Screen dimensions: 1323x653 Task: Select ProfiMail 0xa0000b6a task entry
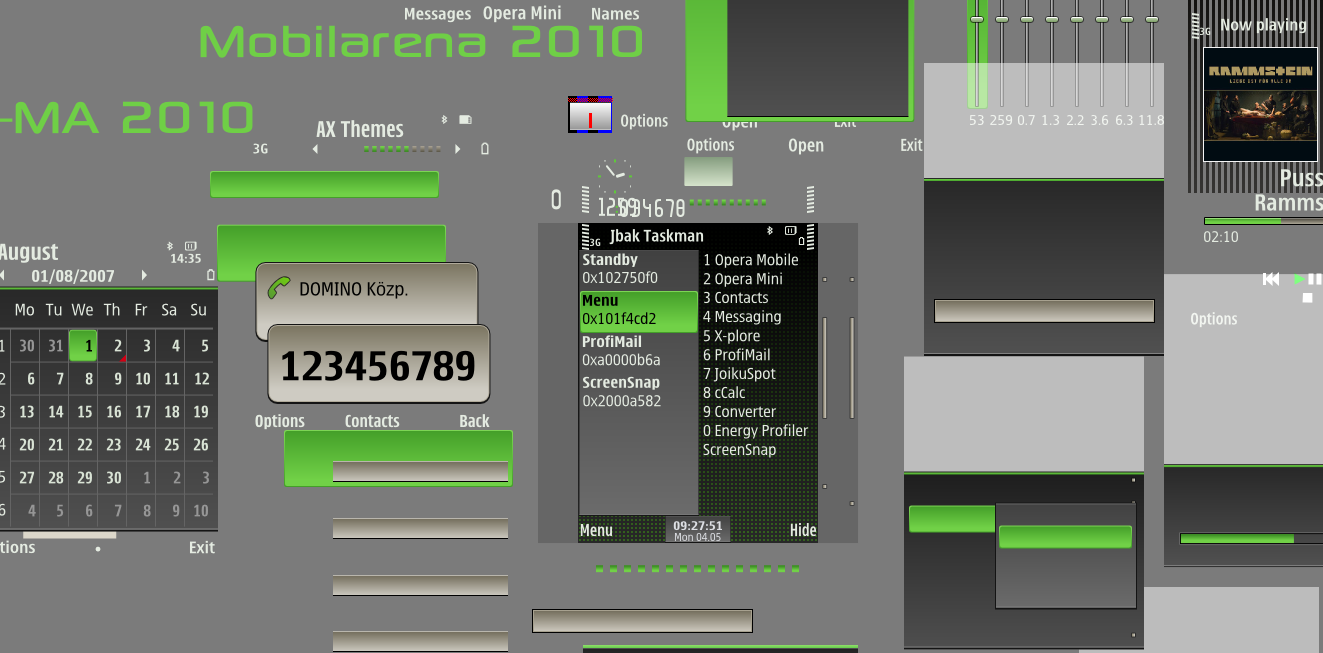[x=638, y=351]
